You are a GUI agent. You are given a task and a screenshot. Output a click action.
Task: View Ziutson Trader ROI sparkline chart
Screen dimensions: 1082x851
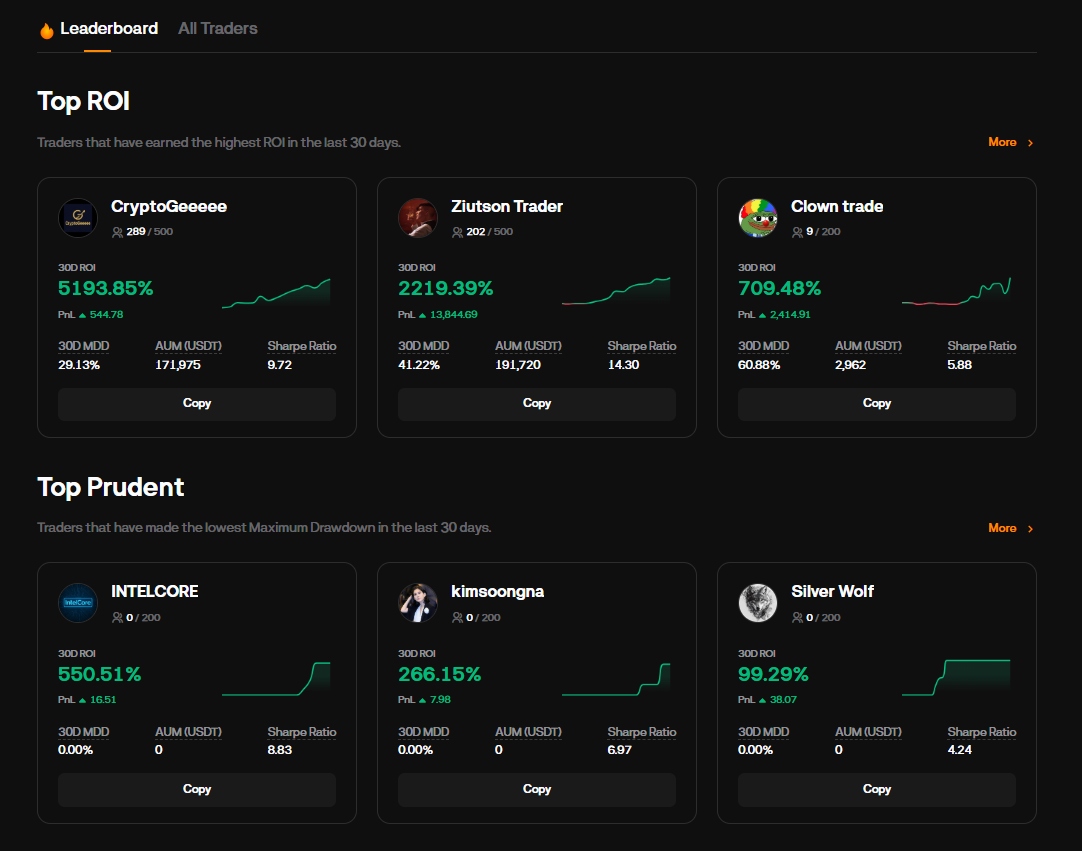[616, 291]
